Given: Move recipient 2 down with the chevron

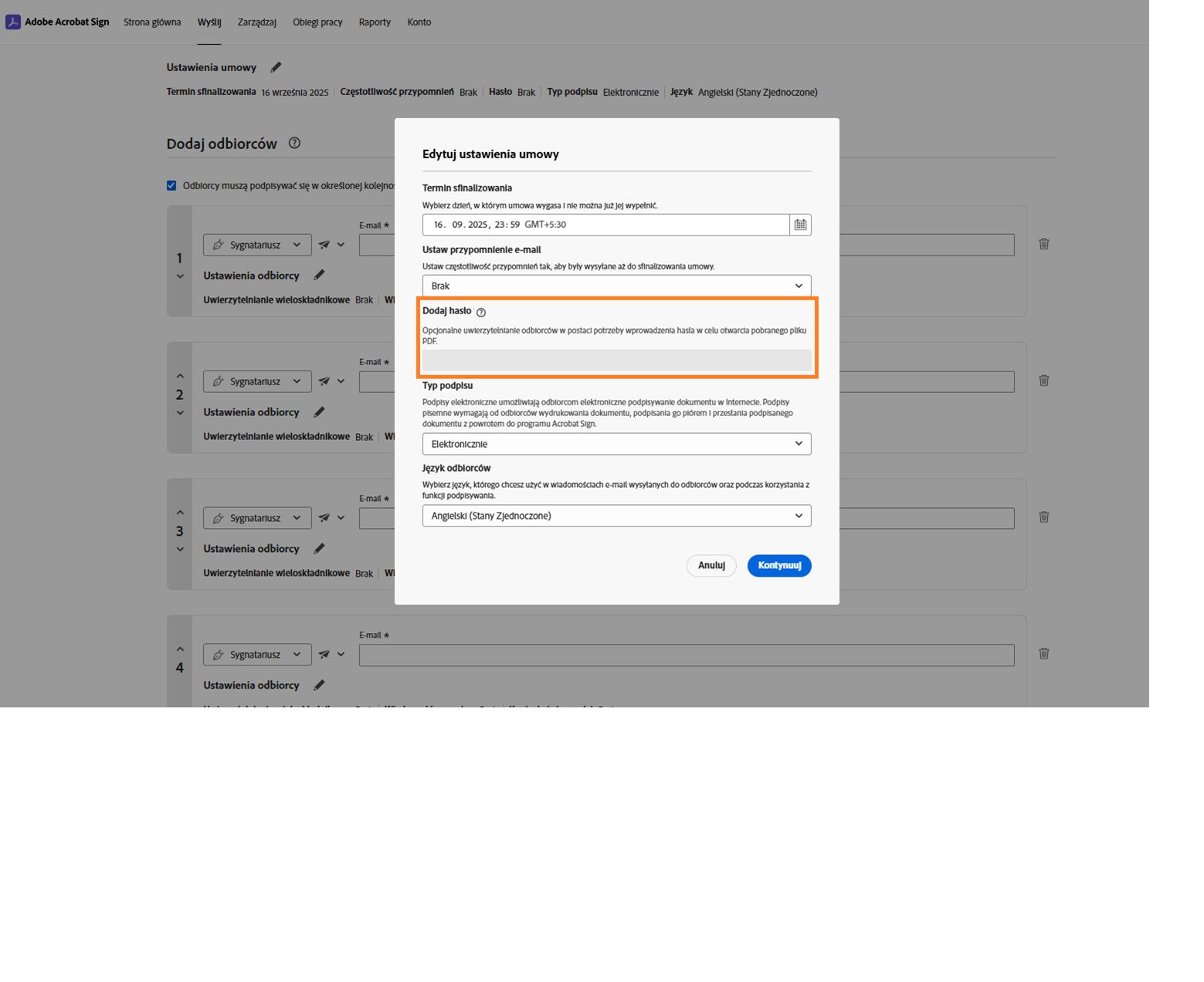Looking at the screenshot, I should [180, 413].
